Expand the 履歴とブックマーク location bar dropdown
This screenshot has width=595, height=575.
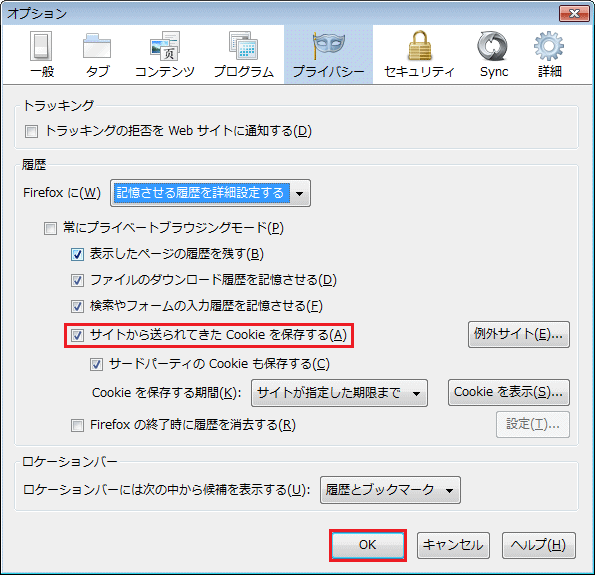(390, 490)
